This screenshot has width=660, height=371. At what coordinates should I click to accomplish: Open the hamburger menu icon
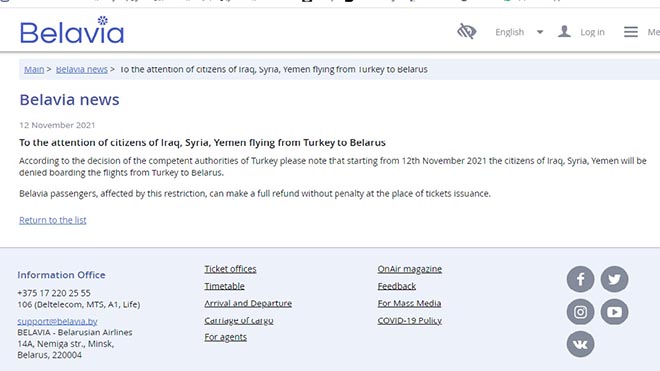coord(631,32)
